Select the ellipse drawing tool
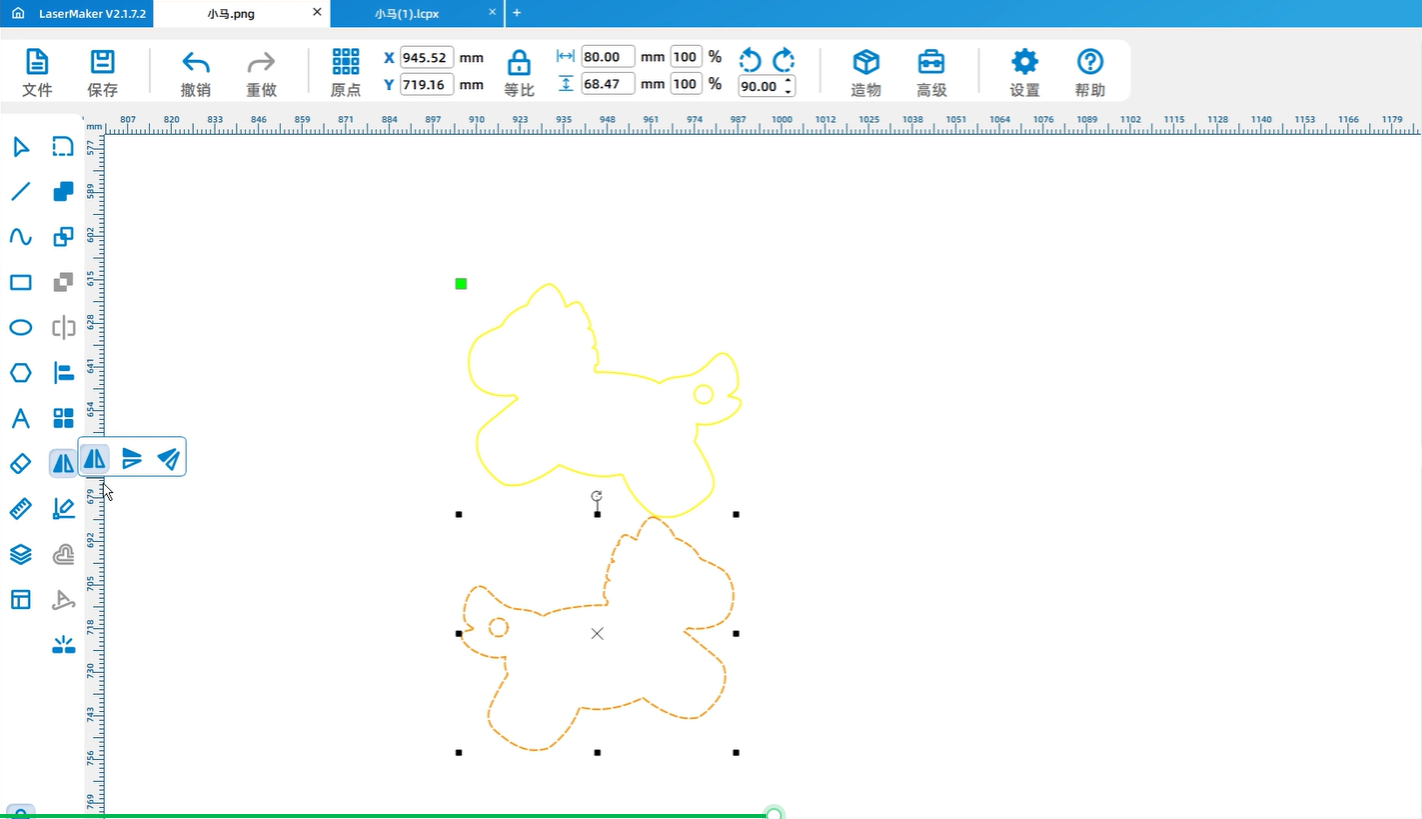 (x=21, y=328)
